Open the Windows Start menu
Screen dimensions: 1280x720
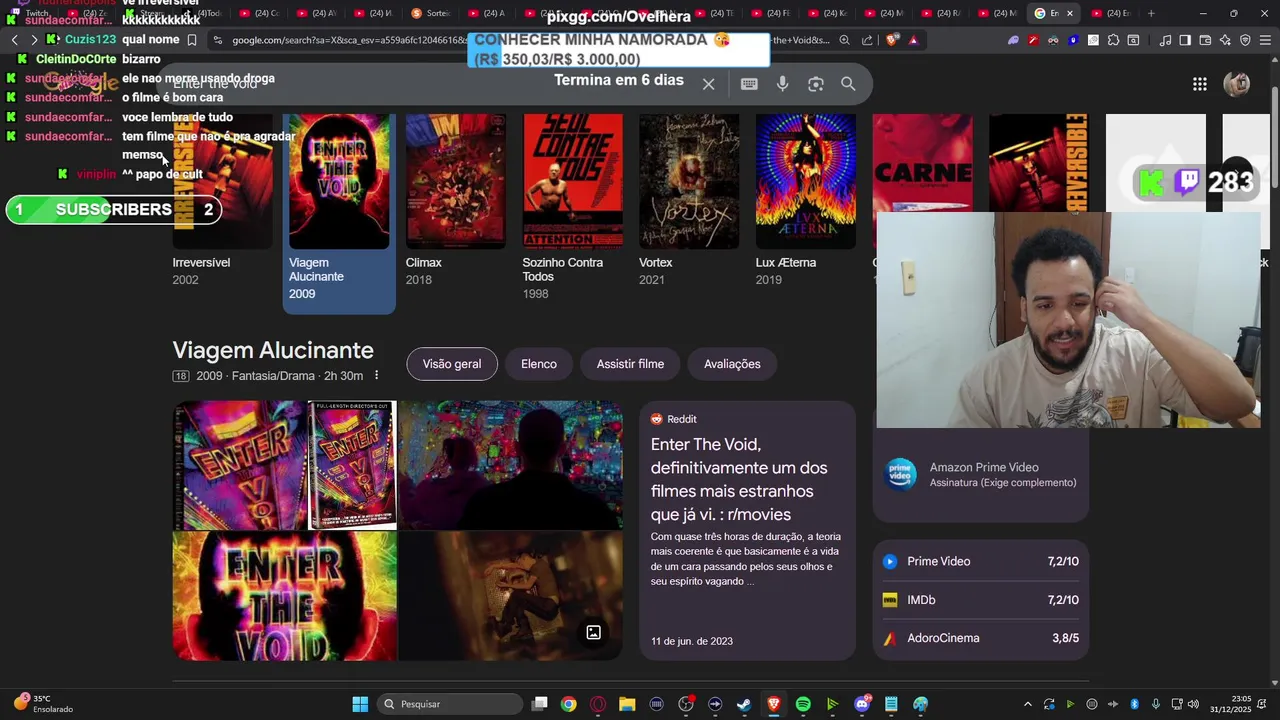click(x=360, y=704)
